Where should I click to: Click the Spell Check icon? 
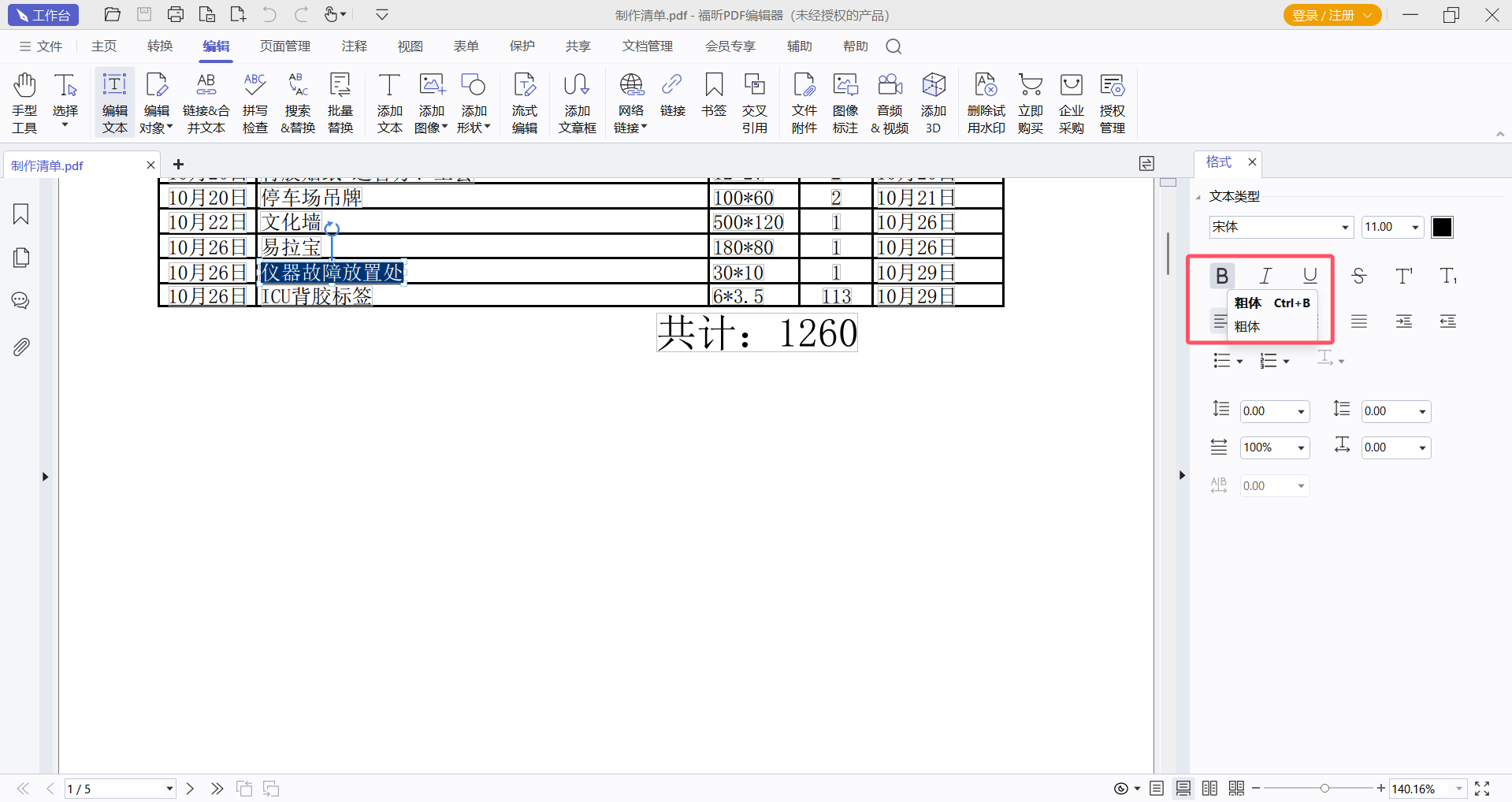[x=254, y=102]
